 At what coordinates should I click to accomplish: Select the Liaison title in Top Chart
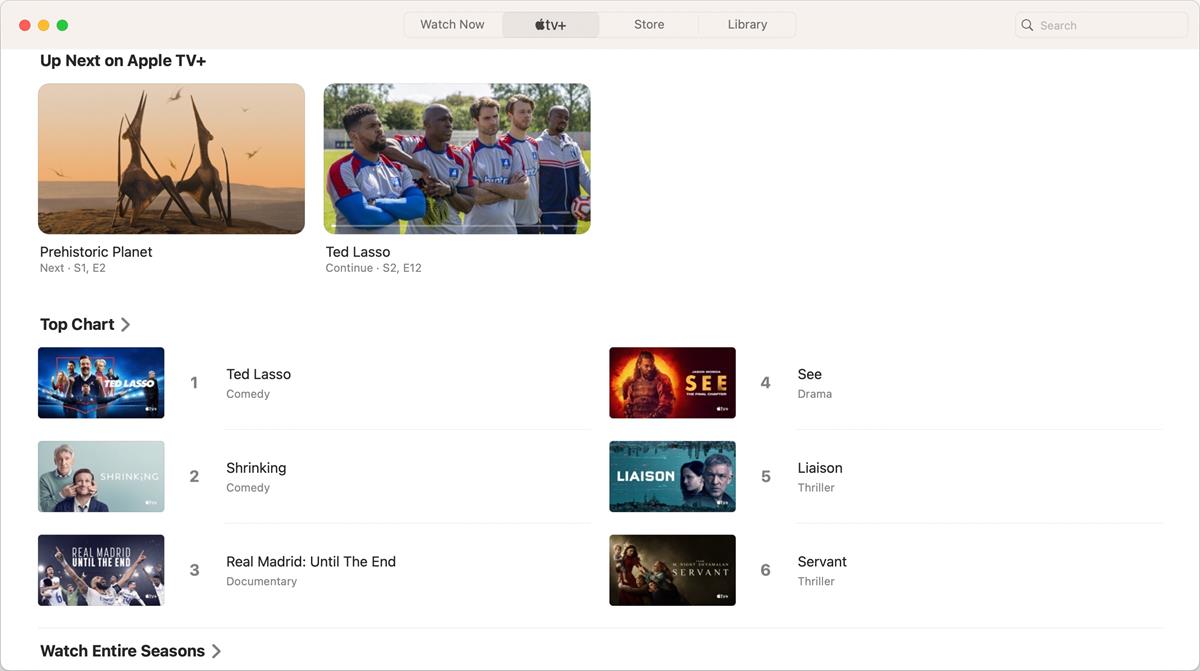(820, 468)
